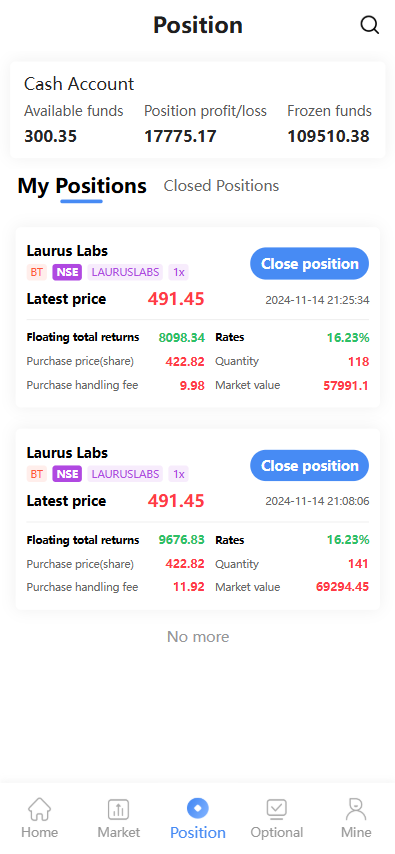Select the Frozen funds amount 109510.38
The width and height of the screenshot is (395, 854).
coord(329,136)
